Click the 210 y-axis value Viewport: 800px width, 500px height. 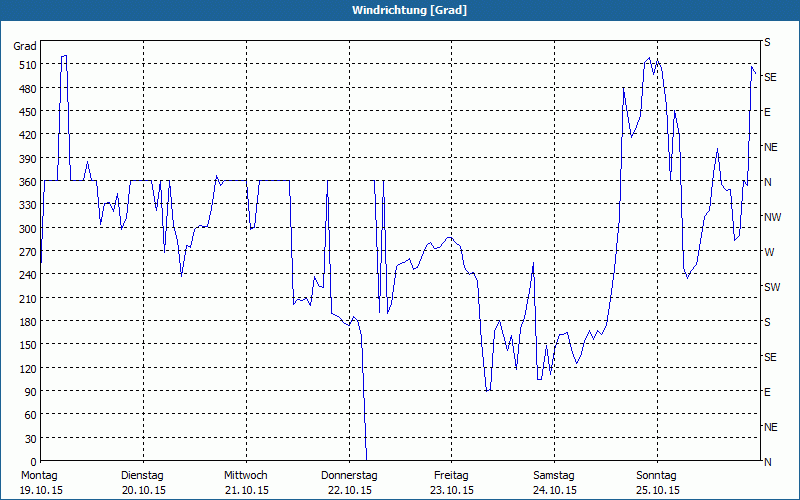click(x=28, y=298)
